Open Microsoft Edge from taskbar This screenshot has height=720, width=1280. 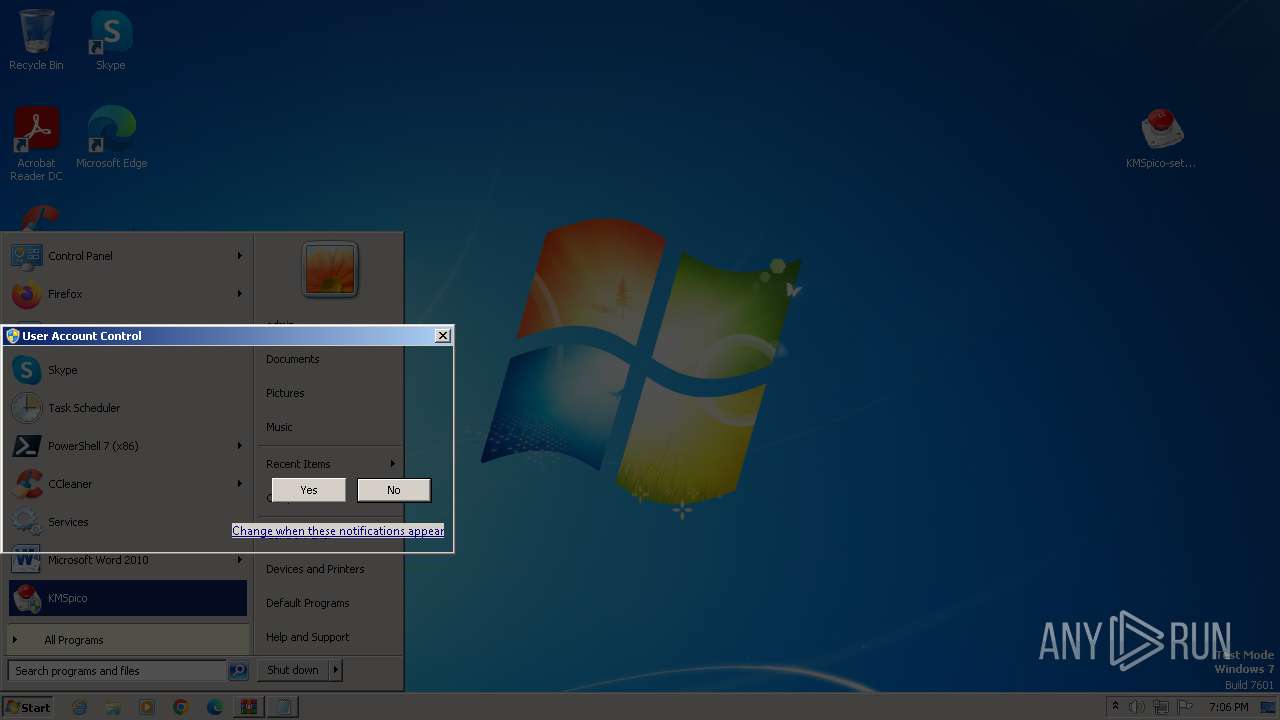pos(215,707)
